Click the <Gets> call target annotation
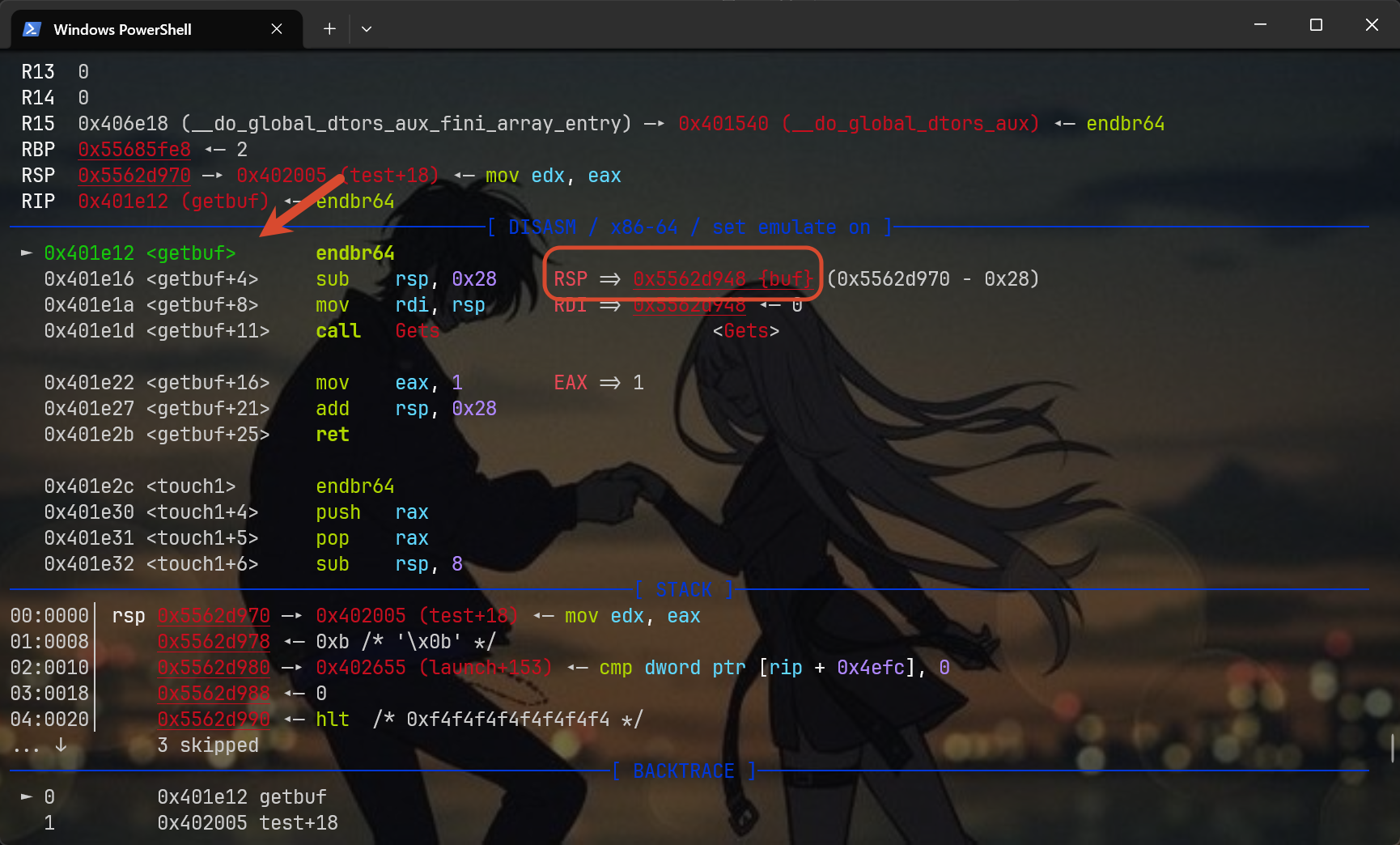Viewport: 1400px width, 845px height. click(x=746, y=331)
